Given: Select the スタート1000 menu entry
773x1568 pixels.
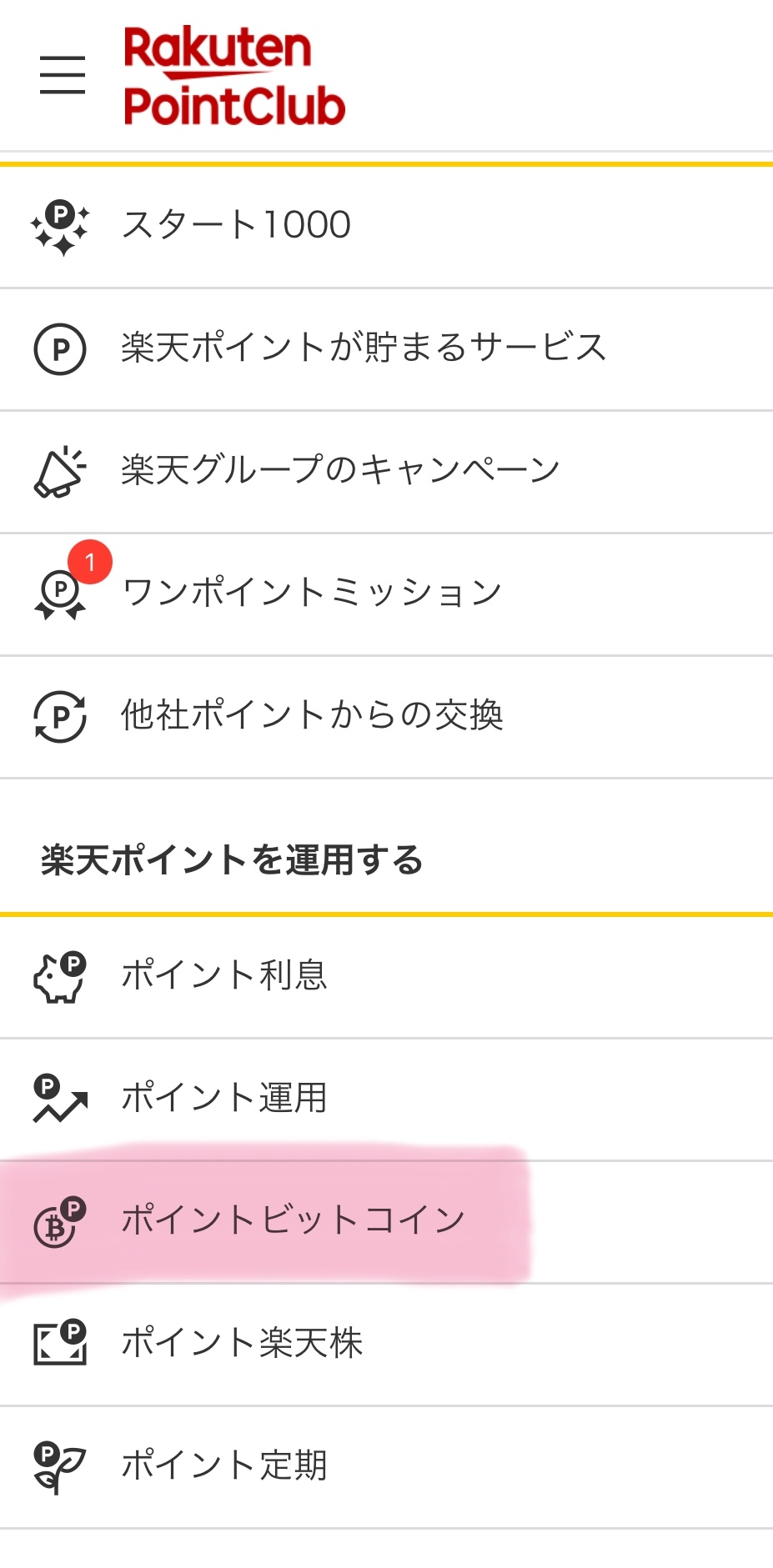Looking at the screenshot, I should (x=236, y=225).
